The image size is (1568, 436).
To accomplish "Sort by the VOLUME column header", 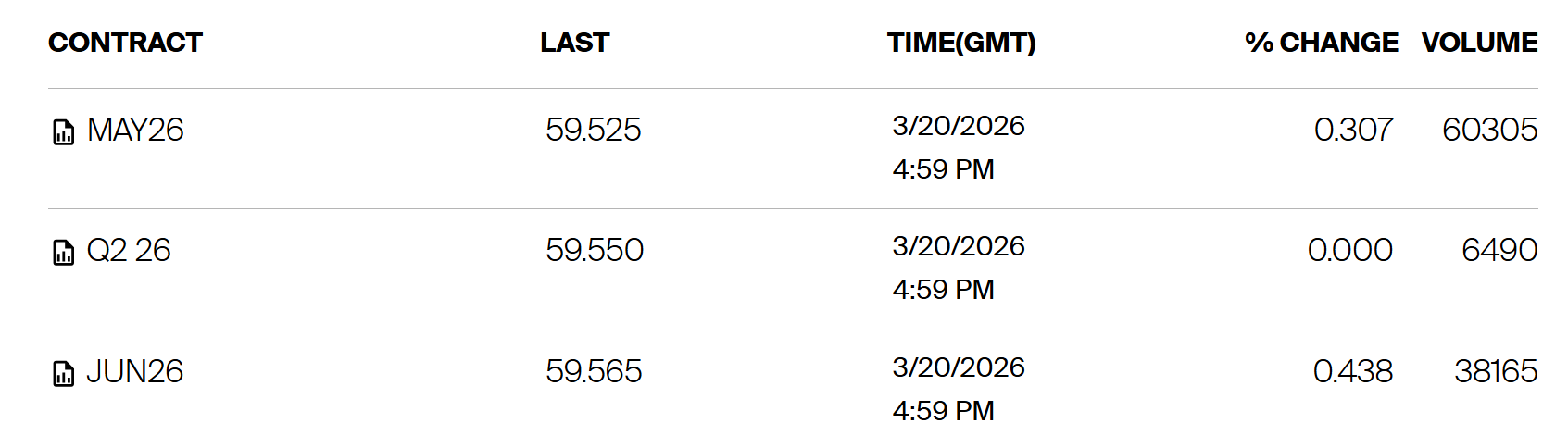I will tap(1479, 43).
